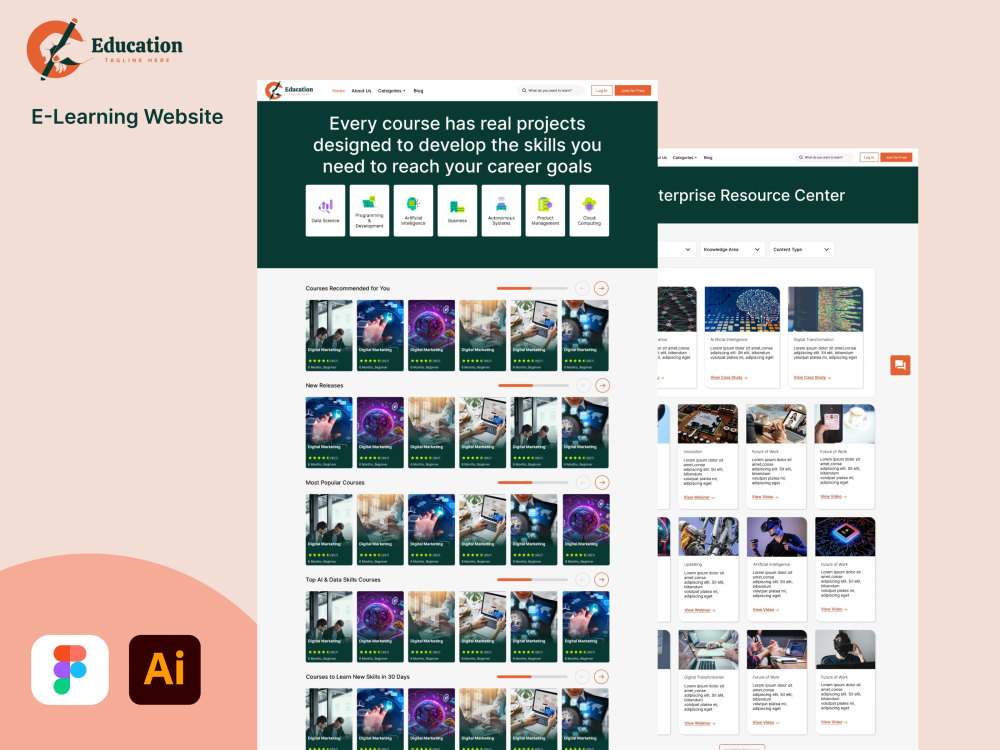Select the Autonomous Systems category tile

501,210
